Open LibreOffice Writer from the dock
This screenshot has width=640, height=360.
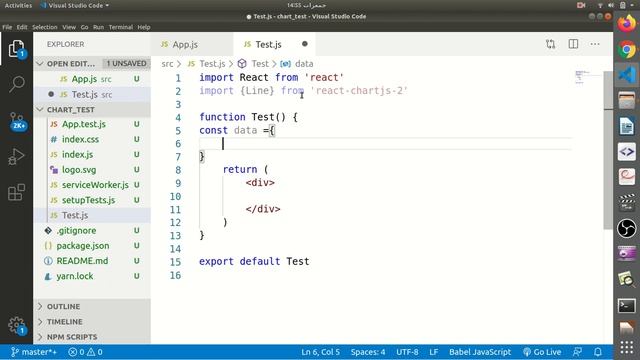627,126
